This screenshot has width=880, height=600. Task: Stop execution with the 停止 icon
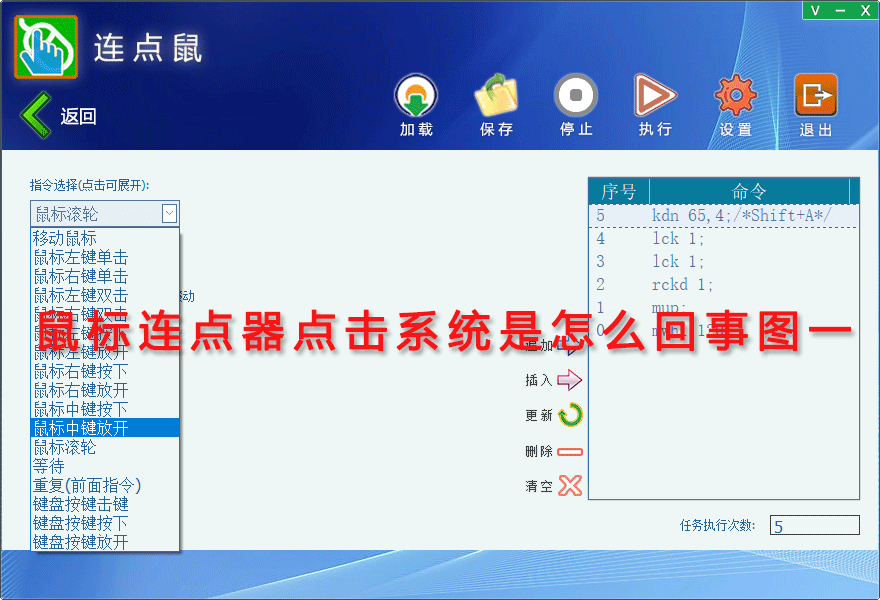[576, 95]
